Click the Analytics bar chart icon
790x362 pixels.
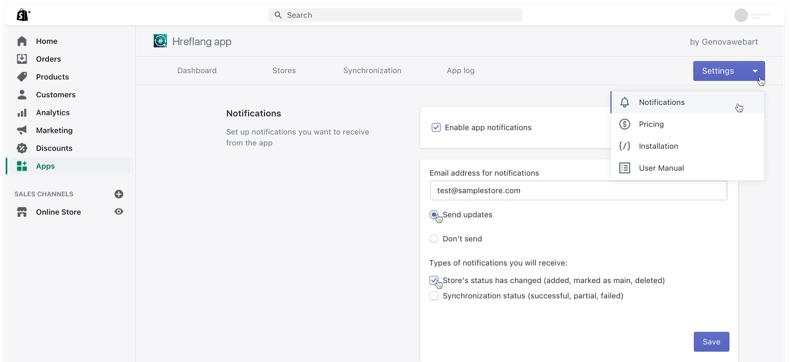click(22, 113)
